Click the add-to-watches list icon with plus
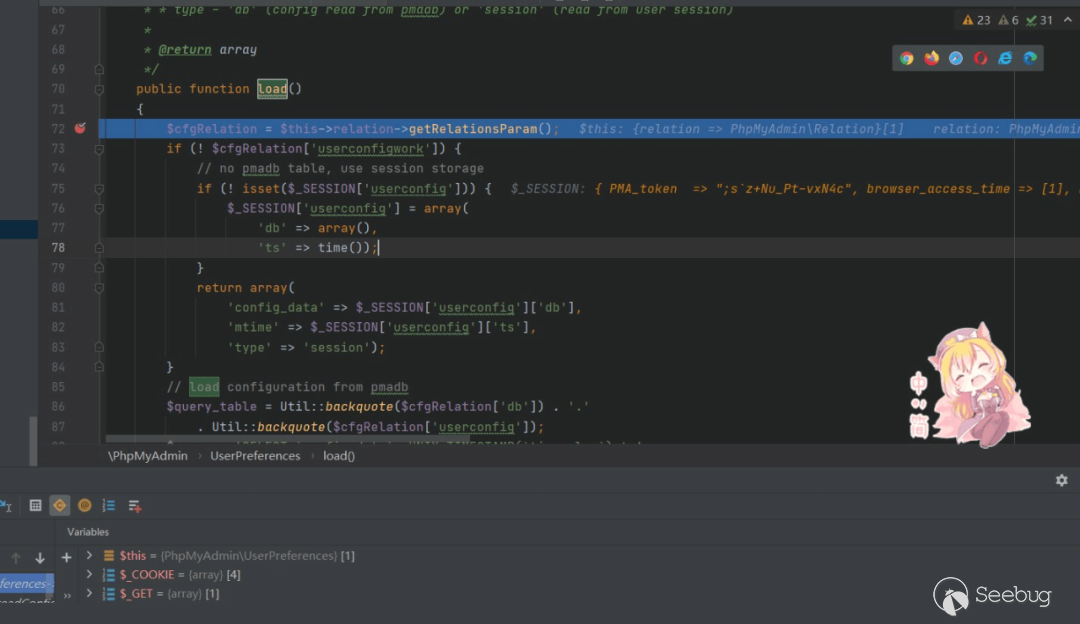This screenshot has width=1080, height=624. tap(134, 506)
